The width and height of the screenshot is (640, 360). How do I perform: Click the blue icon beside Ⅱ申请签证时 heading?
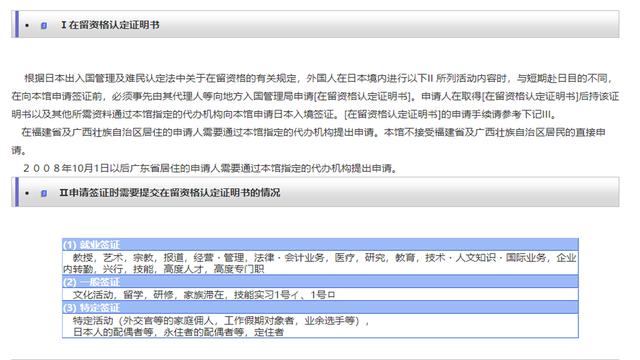tap(44, 193)
